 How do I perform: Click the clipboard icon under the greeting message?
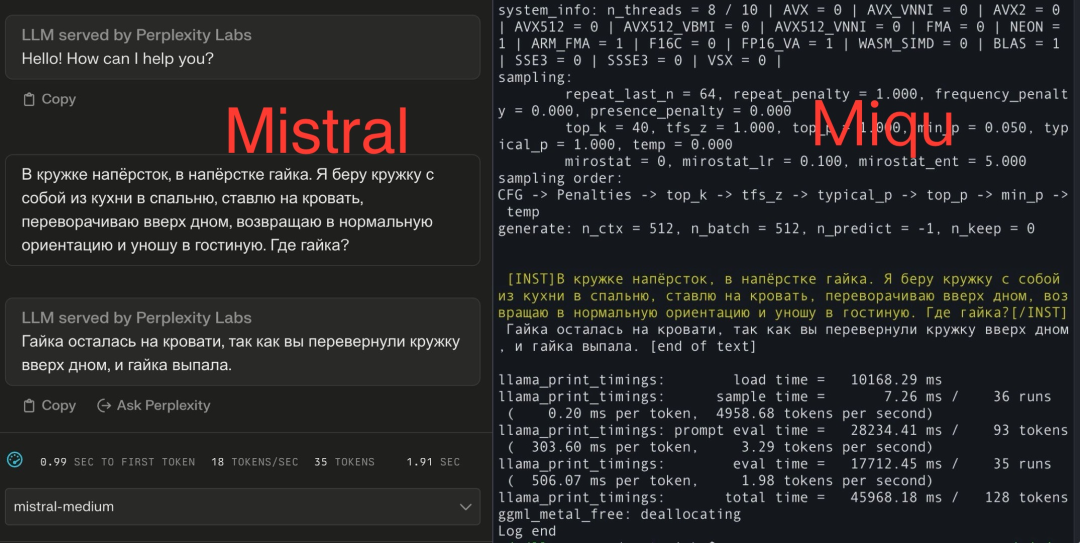pyautogui.click(x=29, y=99)
